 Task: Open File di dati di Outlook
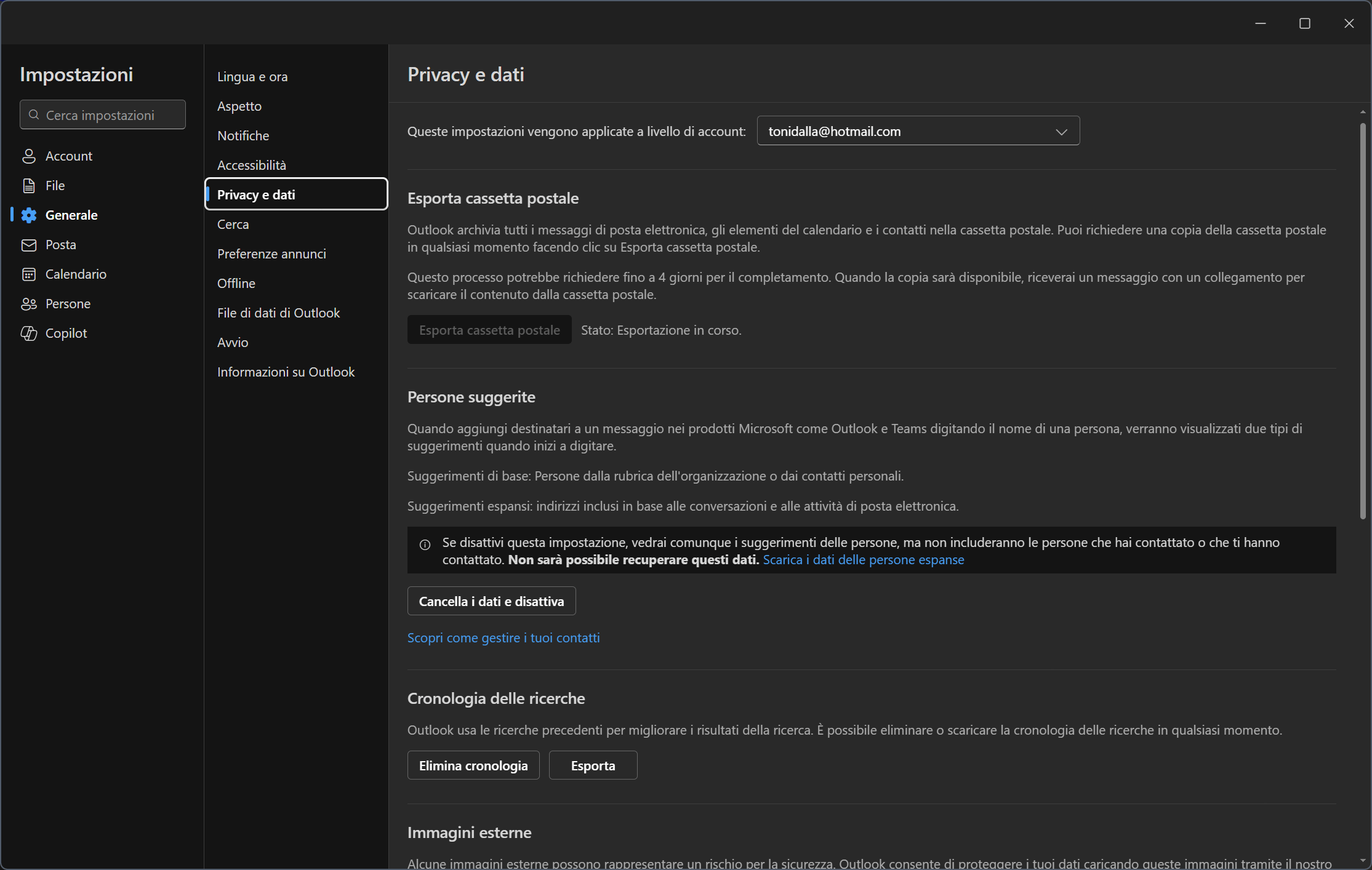point(296,313)
